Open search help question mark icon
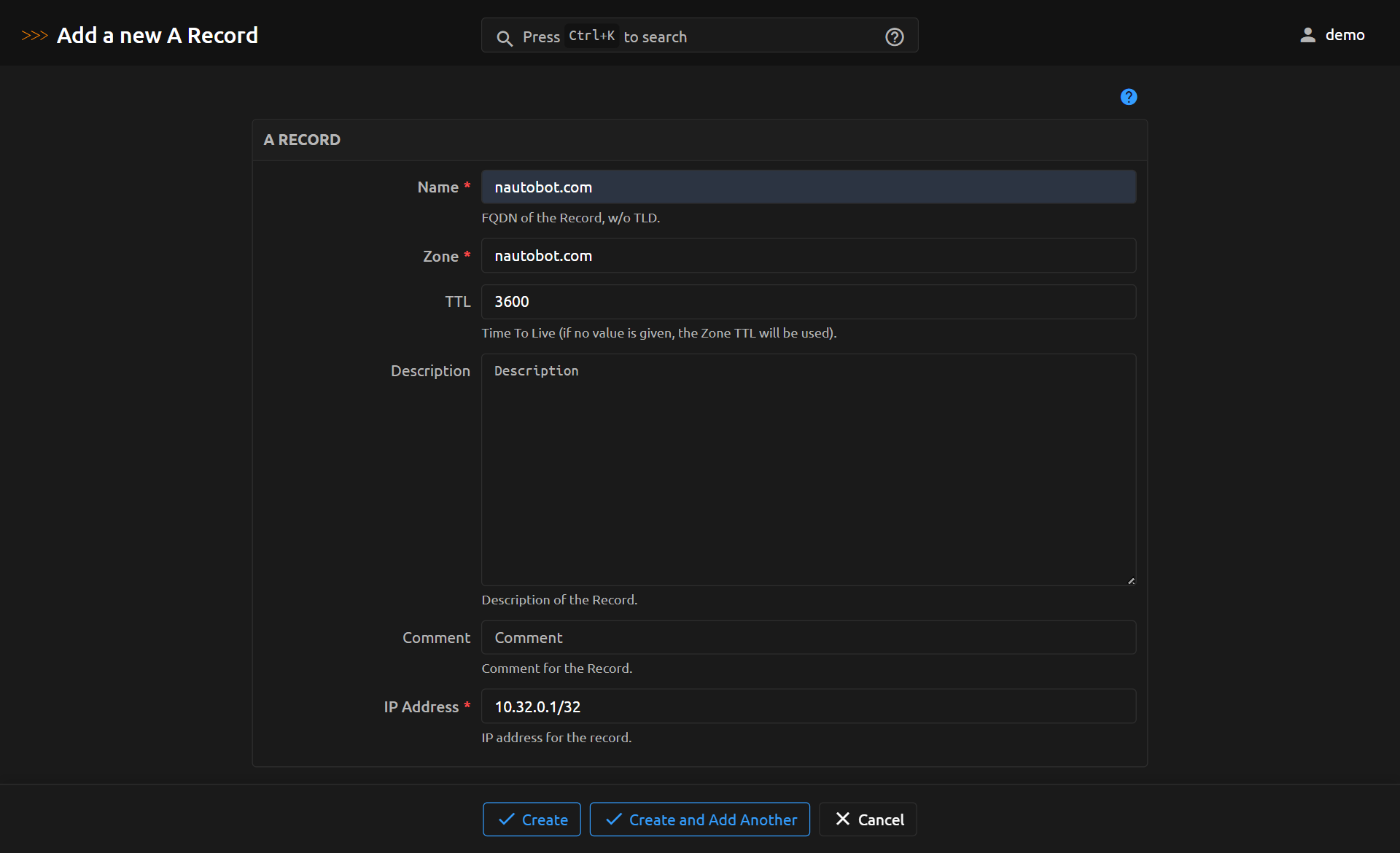 [894, 37]
